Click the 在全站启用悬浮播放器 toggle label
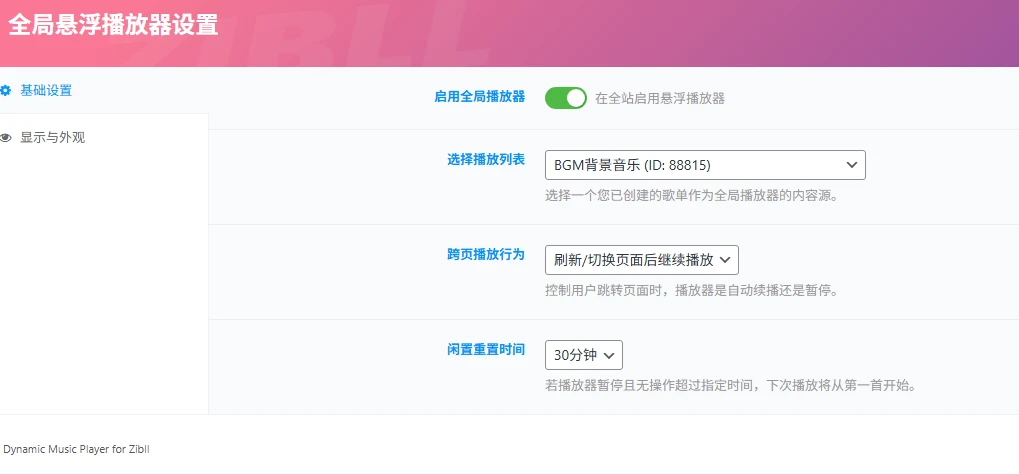 659,98
